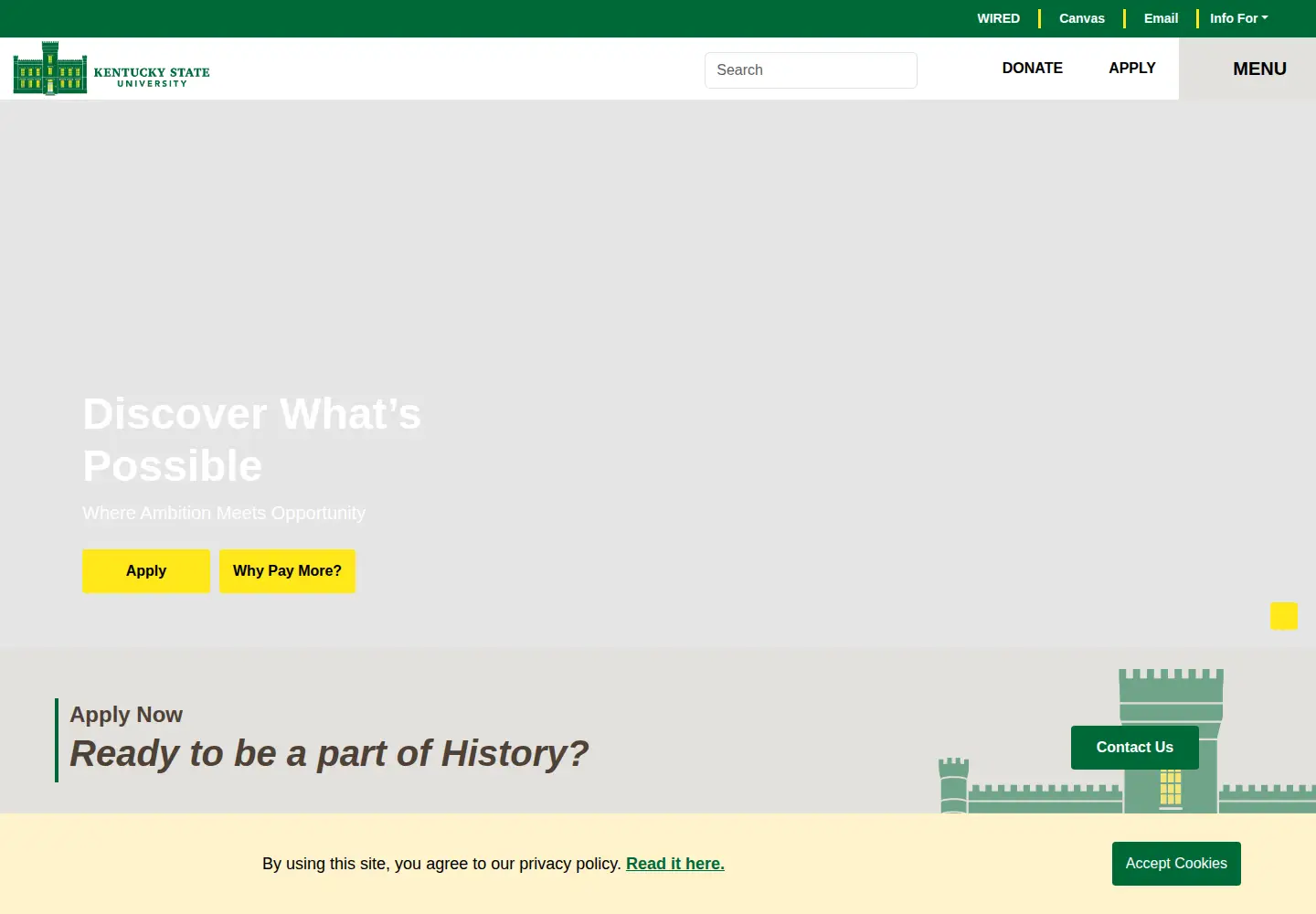Viewport: 1316px width, 914px height.
Task: Accept Cookies on the privacy banner
Action: (x=1176, y=864)
